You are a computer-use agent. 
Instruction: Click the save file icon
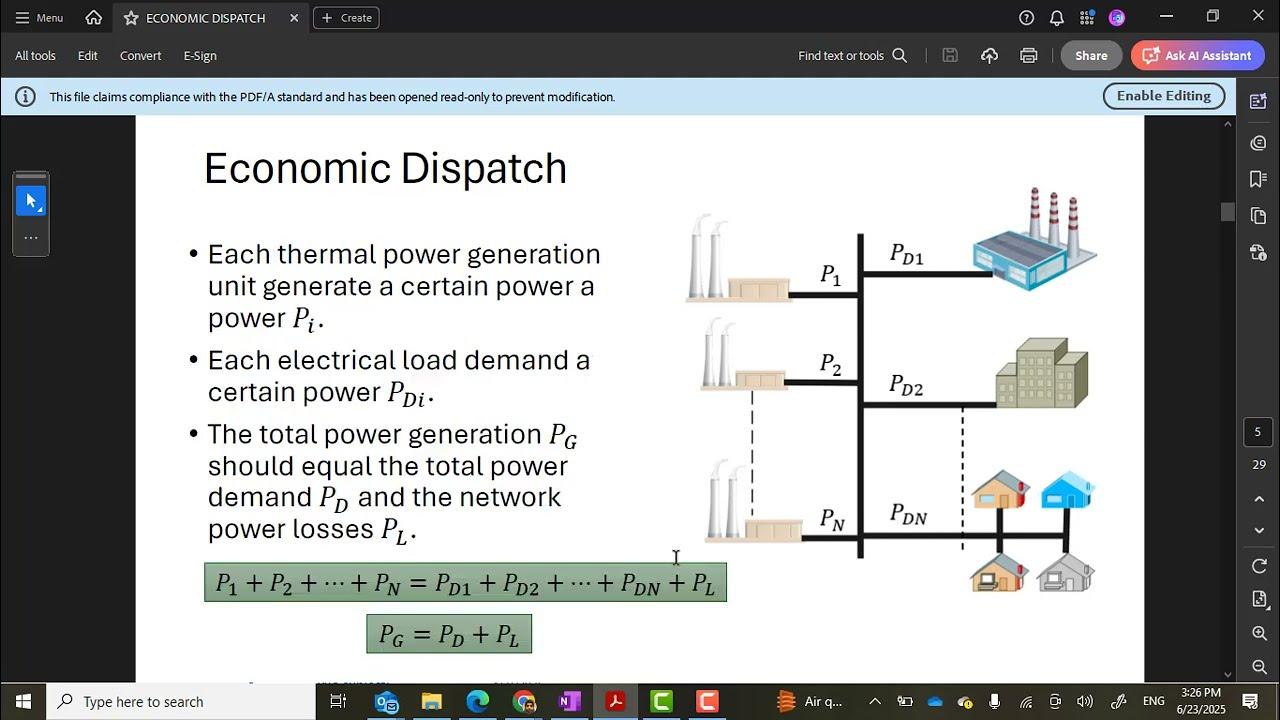coord(950,56)
